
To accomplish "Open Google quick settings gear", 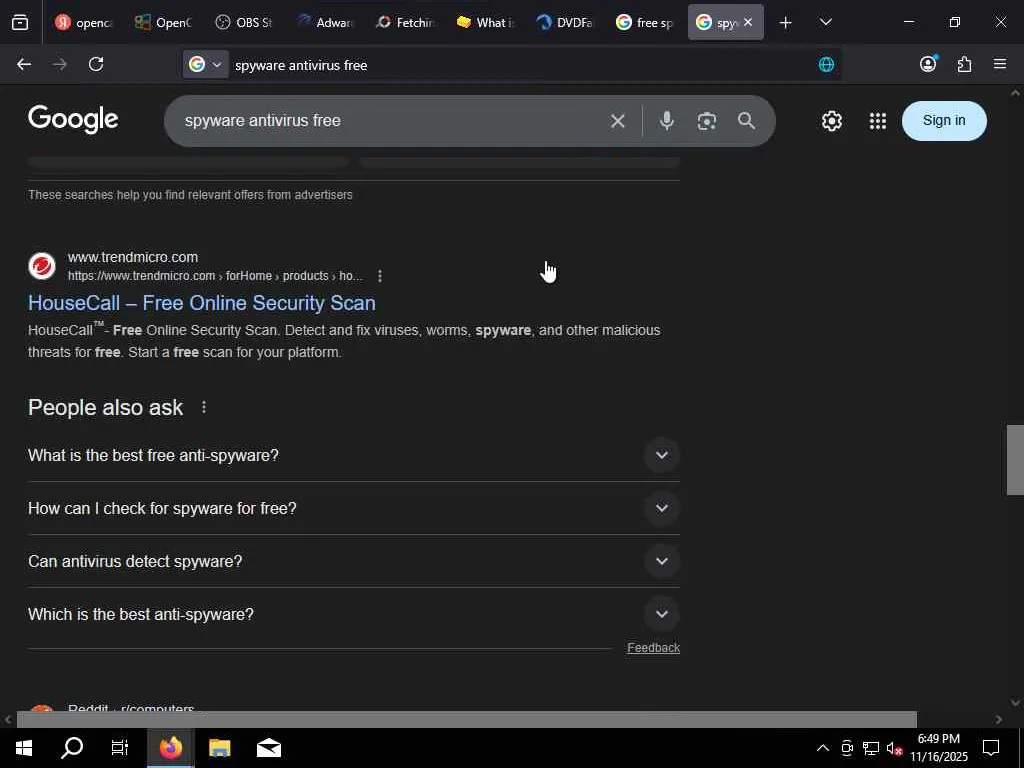I will [x=831, y=121].
